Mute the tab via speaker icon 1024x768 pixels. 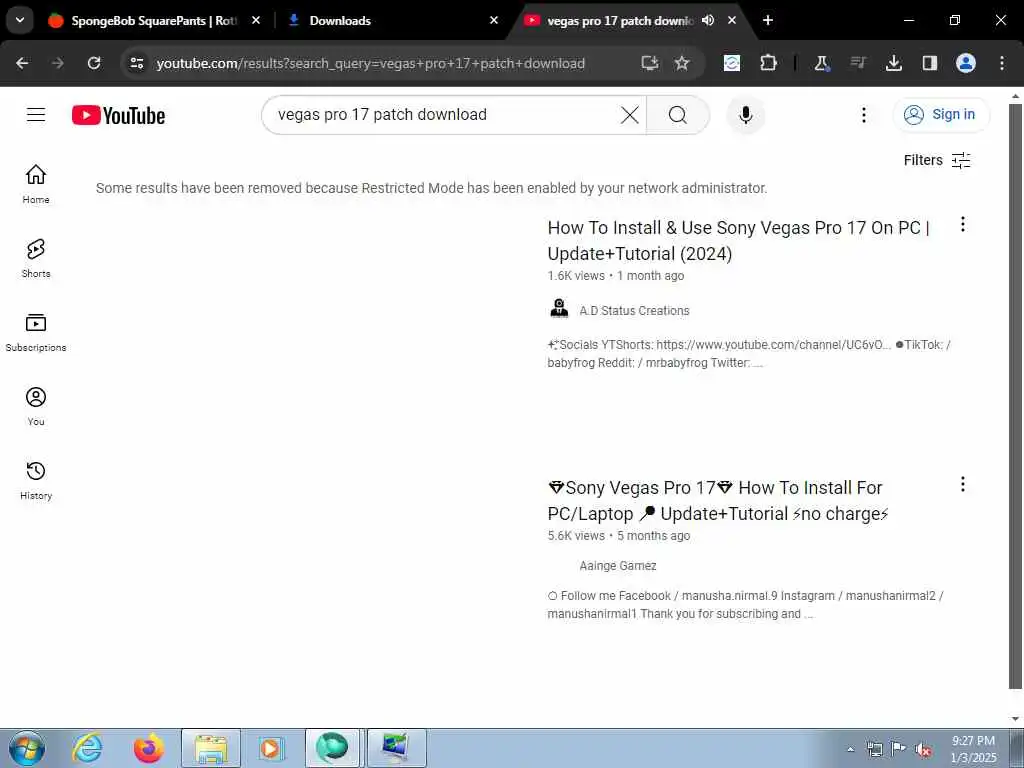708,20
